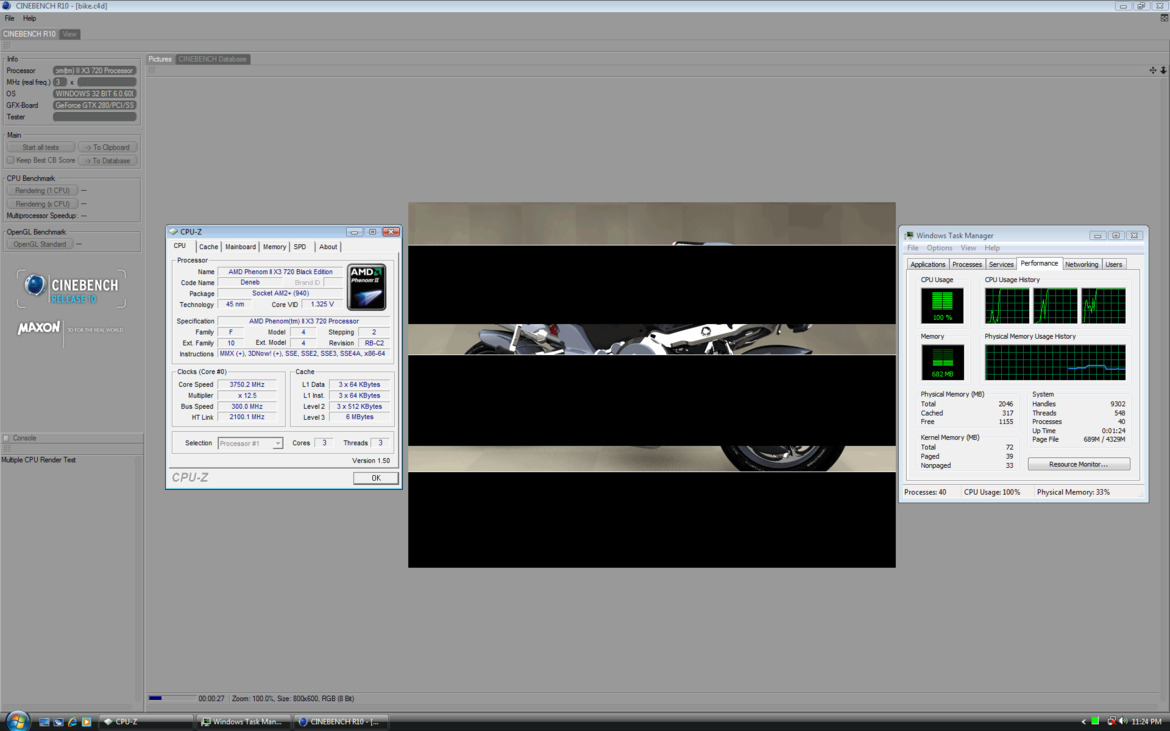Click the taskbar clock showing 11:24 PM

(x=1147, y=721)
